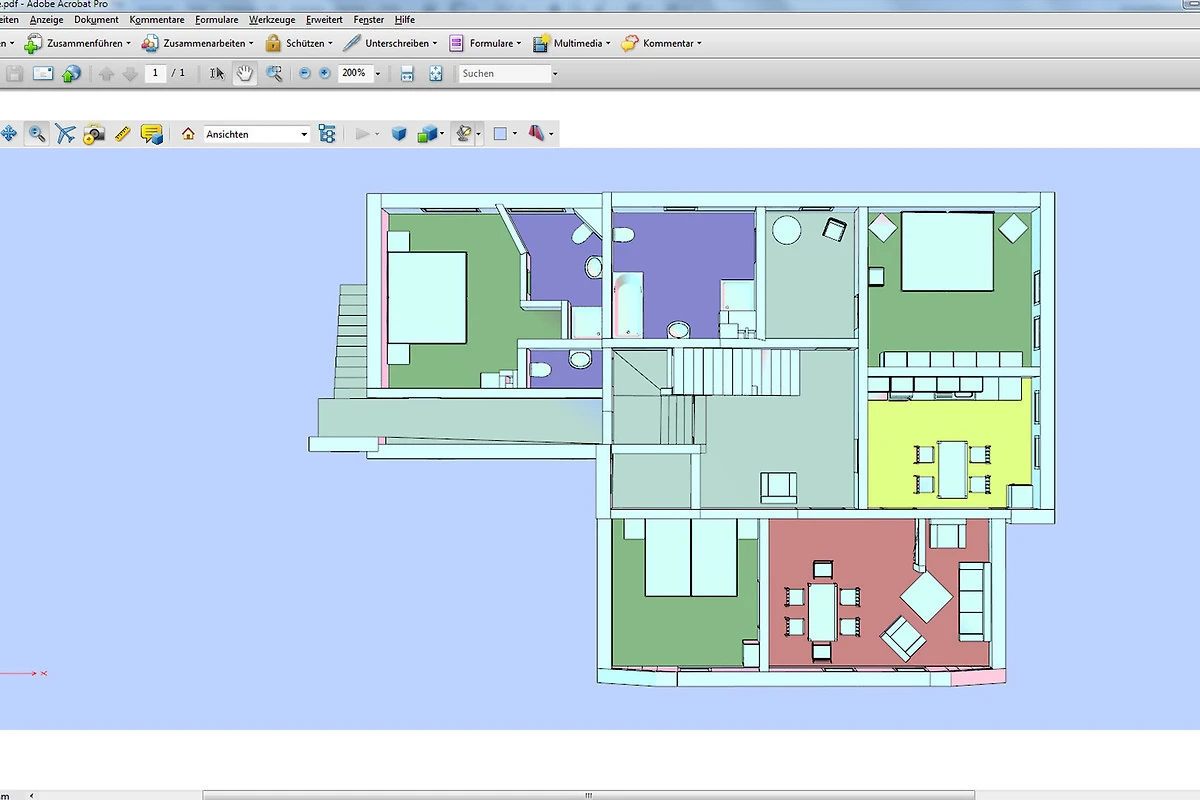Screen dimensions: 1200x800
Task: Click the zoom in plus button
Action: click(324, 74)
